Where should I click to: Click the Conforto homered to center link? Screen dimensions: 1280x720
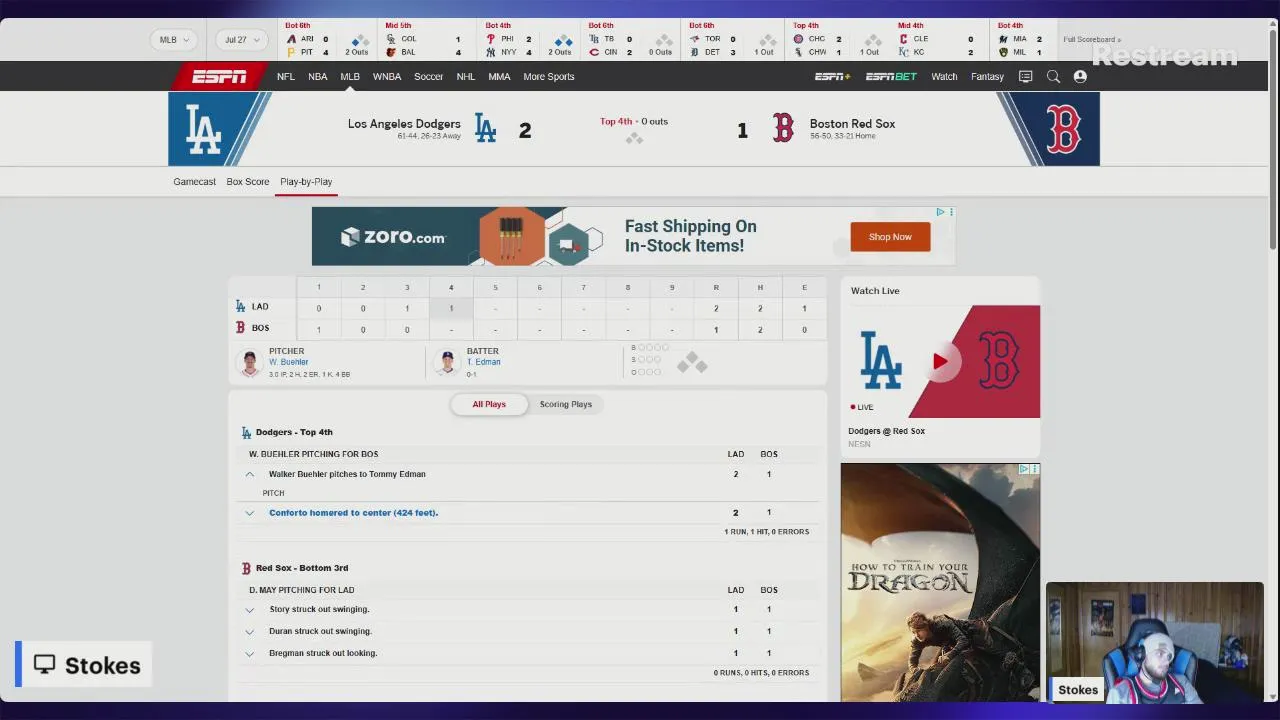[x=354, y=513]
